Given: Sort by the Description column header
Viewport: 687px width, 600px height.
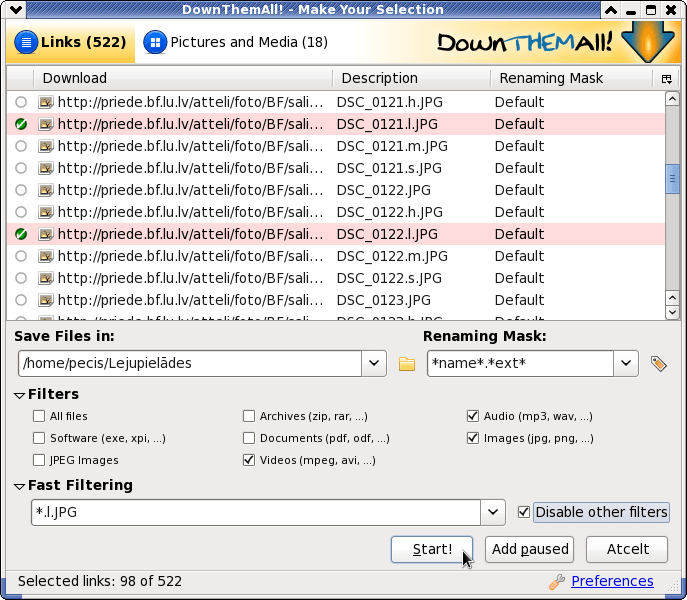Looking at the screenshot, I should point(411,78).
